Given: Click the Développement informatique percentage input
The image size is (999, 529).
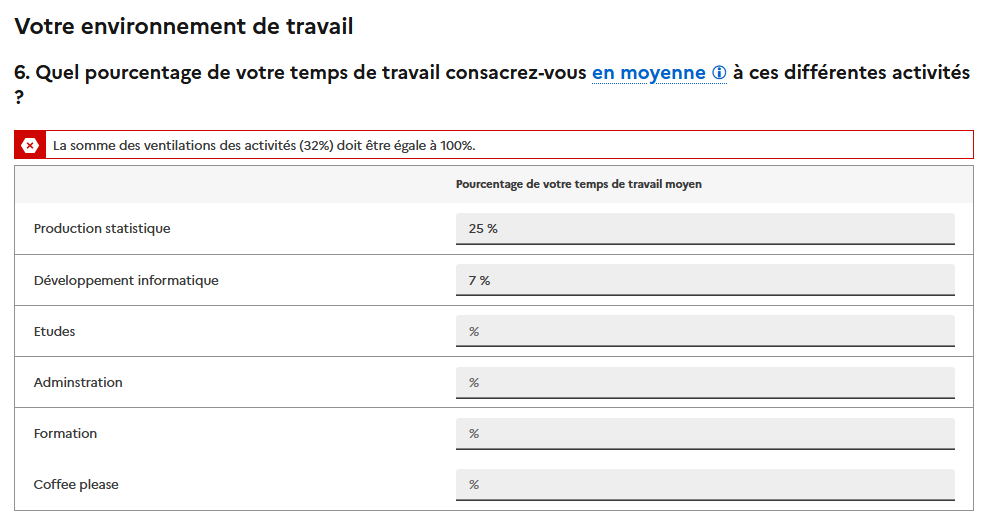Looking at the screenshot, I should coord(704,280).
